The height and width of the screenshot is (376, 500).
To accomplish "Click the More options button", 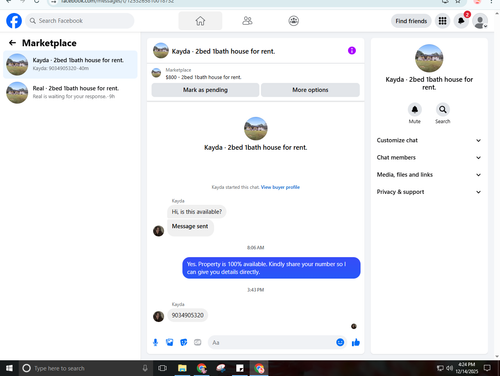I will point(310,90).
